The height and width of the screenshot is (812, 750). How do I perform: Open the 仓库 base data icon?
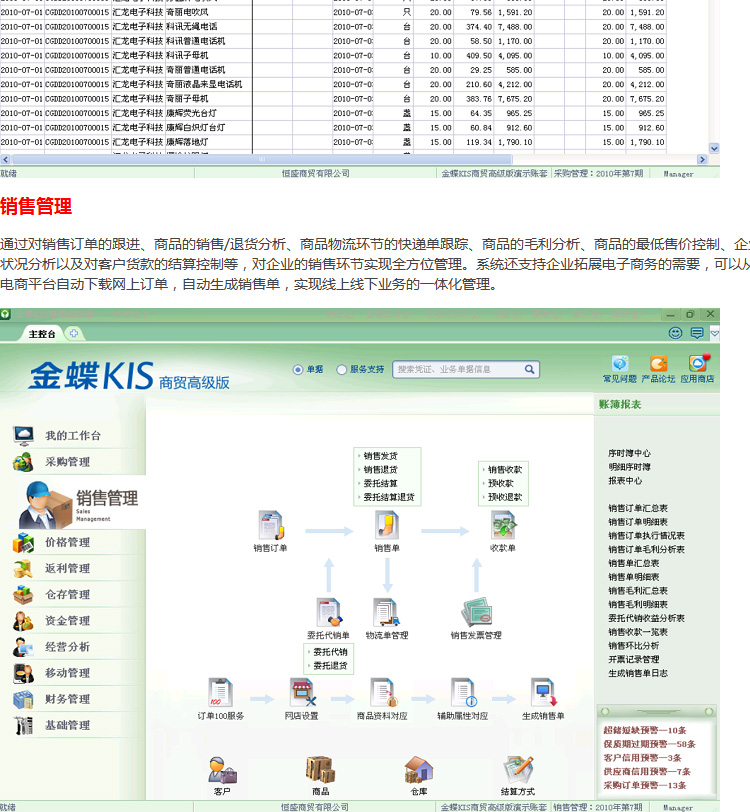coord(419,770)
